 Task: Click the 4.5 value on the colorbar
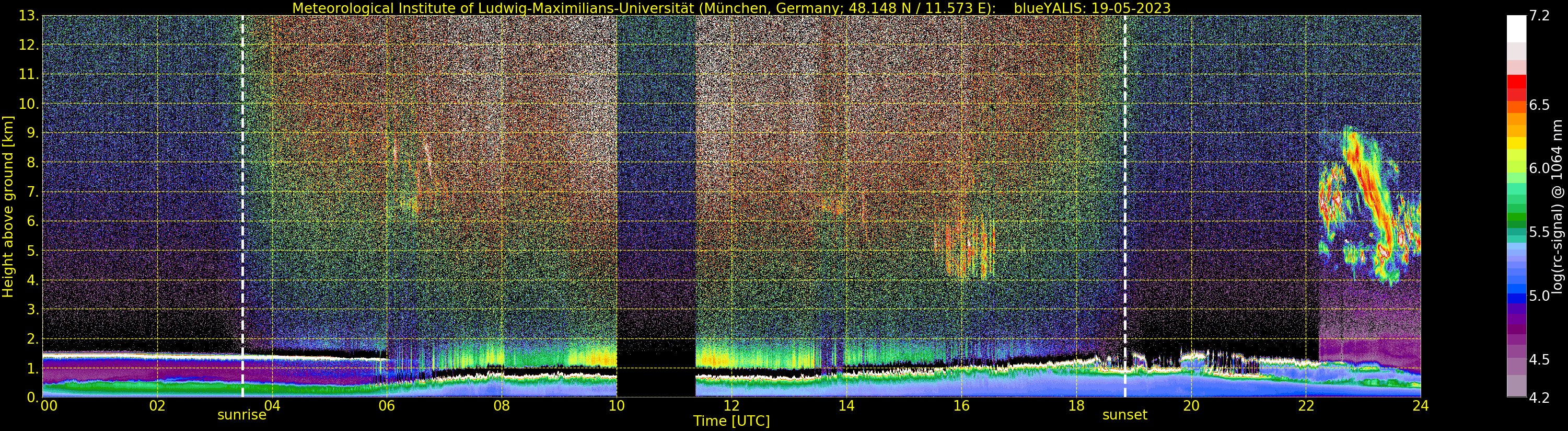pos(1539,360)
